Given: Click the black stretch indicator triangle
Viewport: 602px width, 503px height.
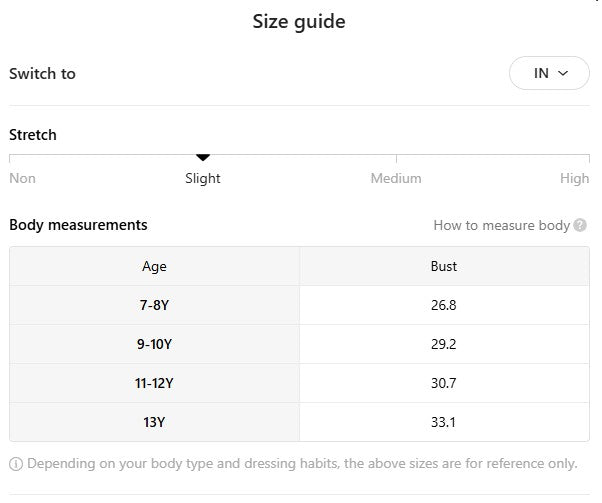Looking at the screenshot, I should [203, 157].
